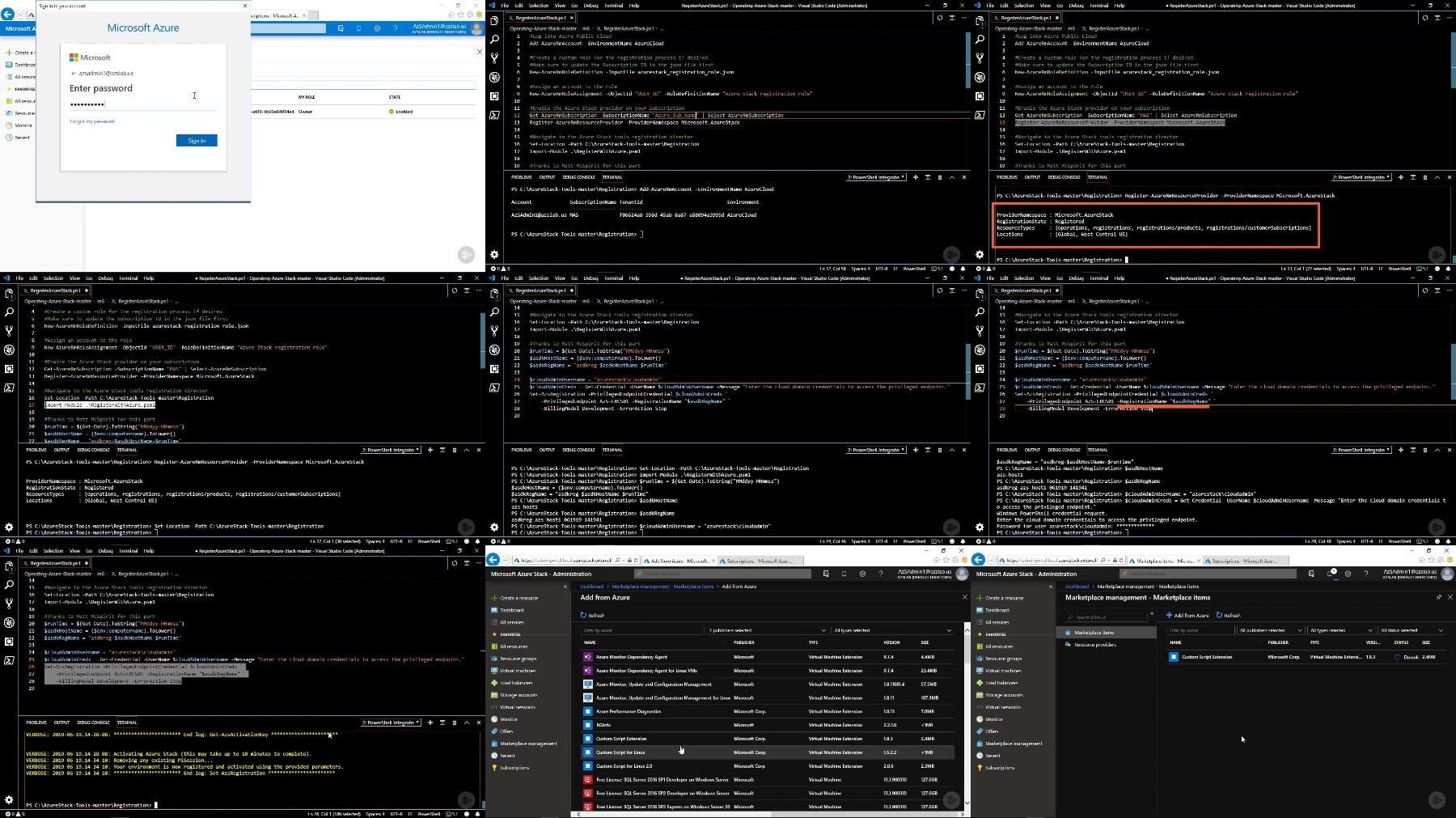Expand the '3 publishers selected' dropdown
1456x818 pixels.
768,630
